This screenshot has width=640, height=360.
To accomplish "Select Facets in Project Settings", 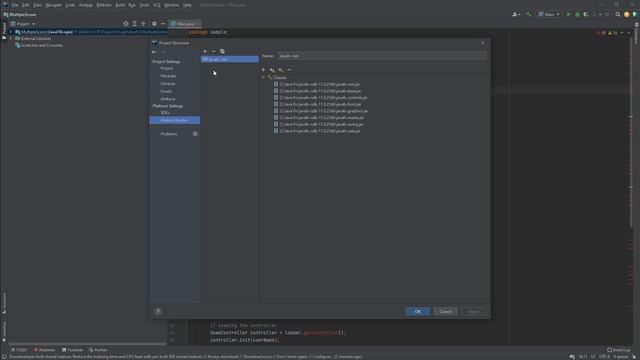I will tap(166, 91).
